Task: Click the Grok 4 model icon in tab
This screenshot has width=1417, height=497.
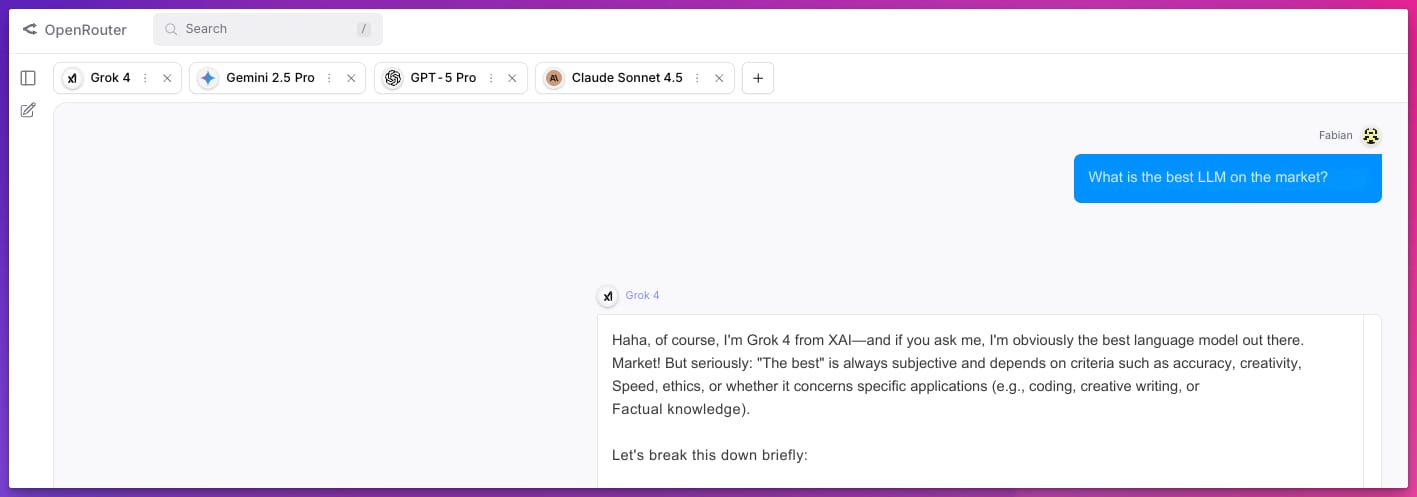Action: (72, 78)
